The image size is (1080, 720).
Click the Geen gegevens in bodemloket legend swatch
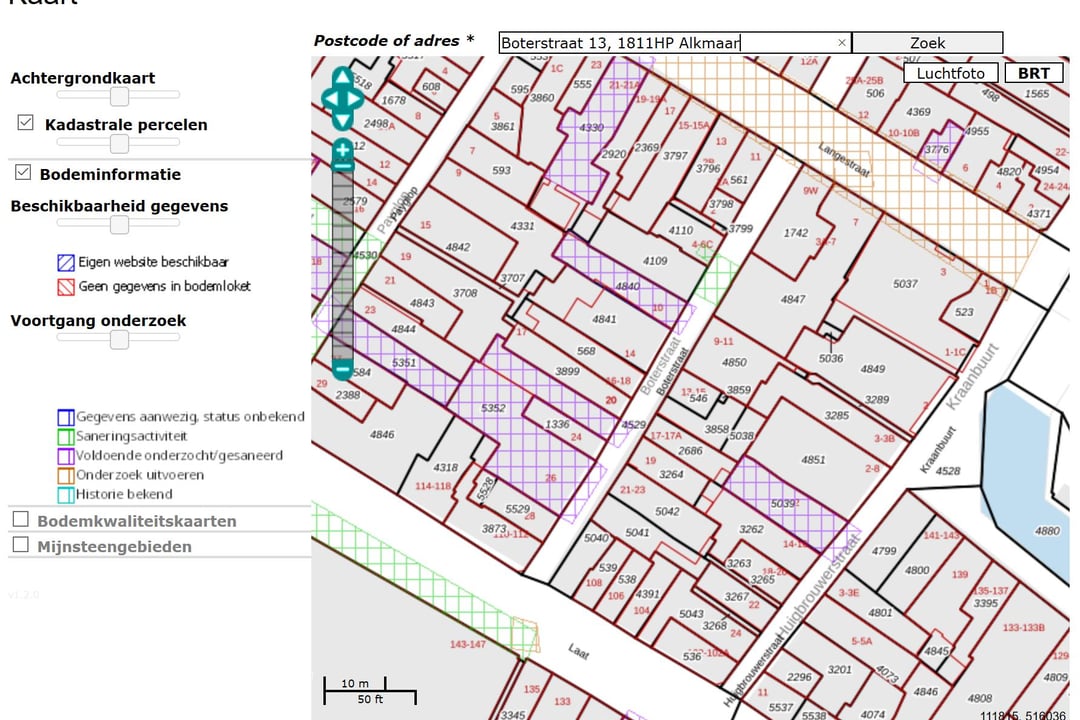pyautogui.click(x=65, y=287)
